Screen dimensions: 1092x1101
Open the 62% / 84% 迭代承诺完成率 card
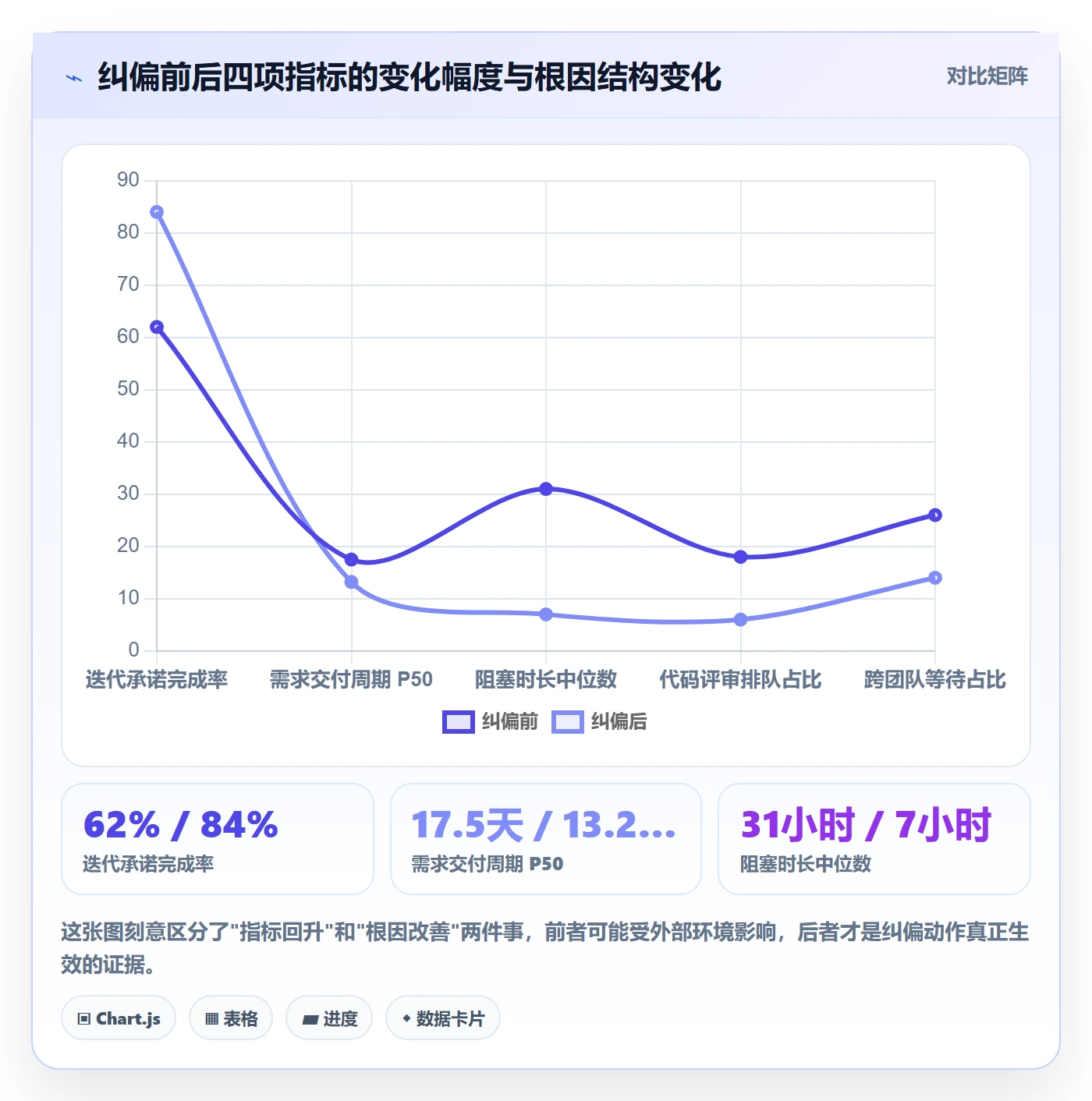coord(218,839)
